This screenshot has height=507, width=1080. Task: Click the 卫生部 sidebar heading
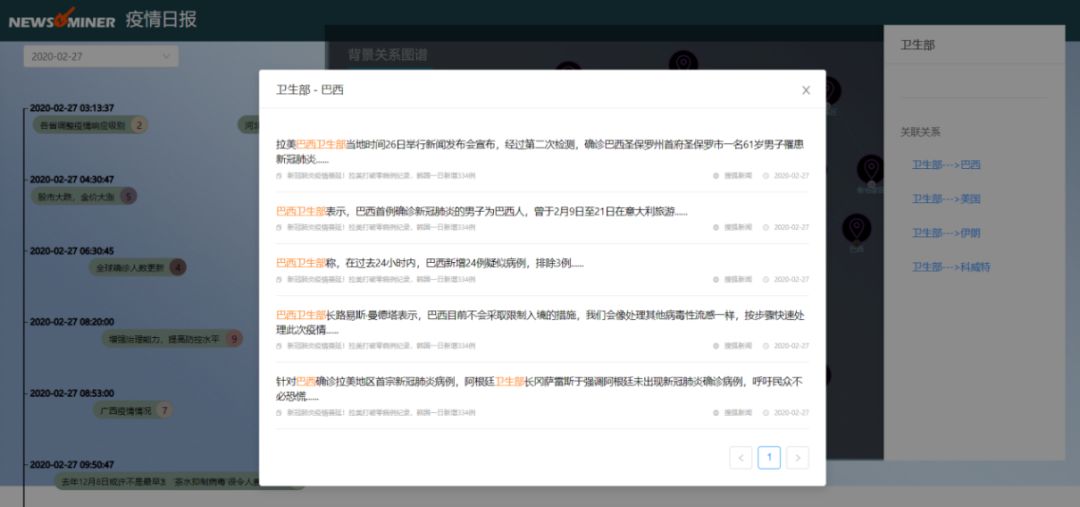click(x=917, y=45)
